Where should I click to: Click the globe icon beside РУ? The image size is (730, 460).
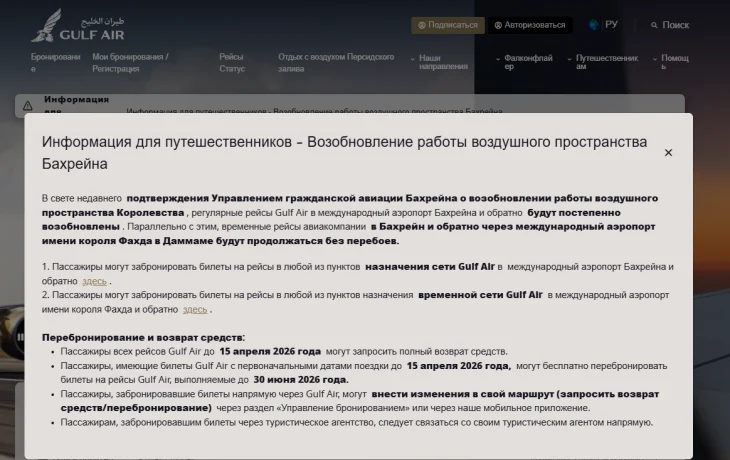594,25
